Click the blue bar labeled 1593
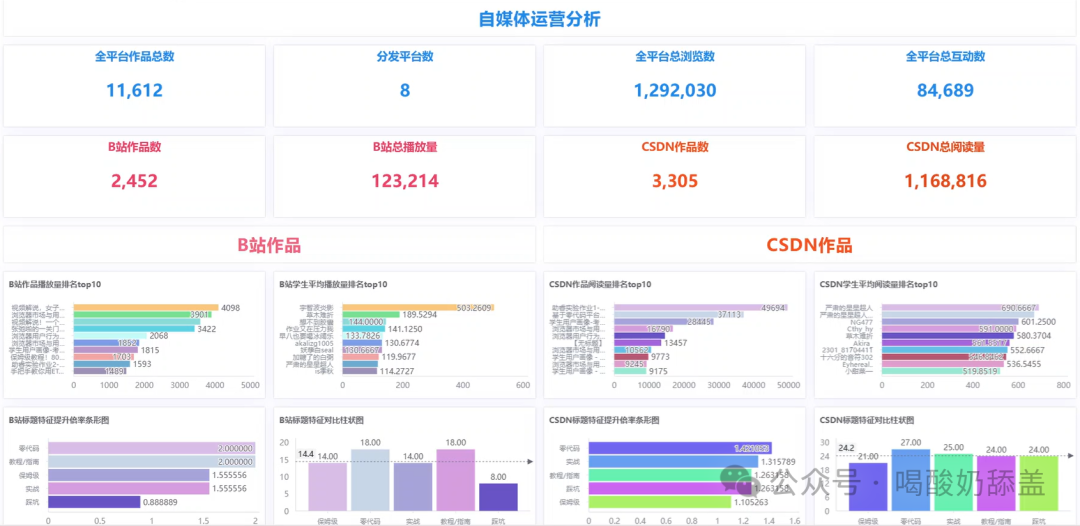Screen dimensions: 1080x526 click(102, 364)
